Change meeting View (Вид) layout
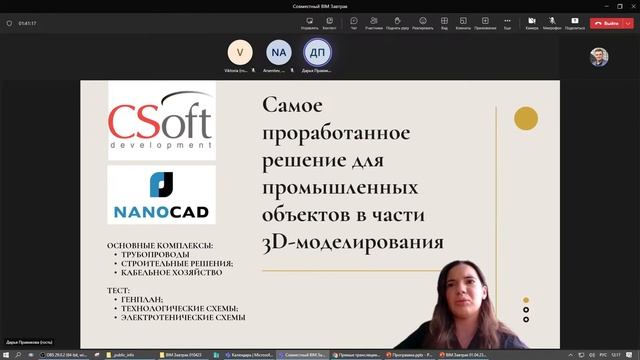Image resolution: width=640 pixels, height=360 pixels. [x=444, y=23]
